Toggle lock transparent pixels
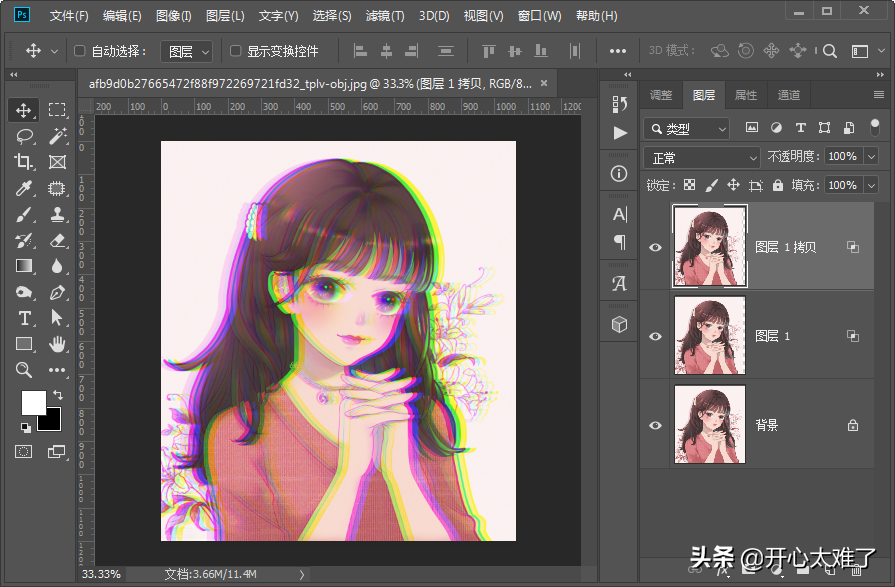 (690, 185)
